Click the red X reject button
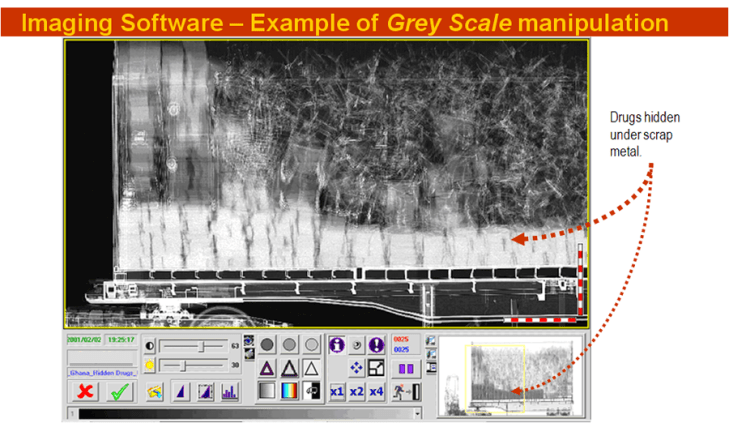This screenshot has width=729, height=423. pos(86,391)
